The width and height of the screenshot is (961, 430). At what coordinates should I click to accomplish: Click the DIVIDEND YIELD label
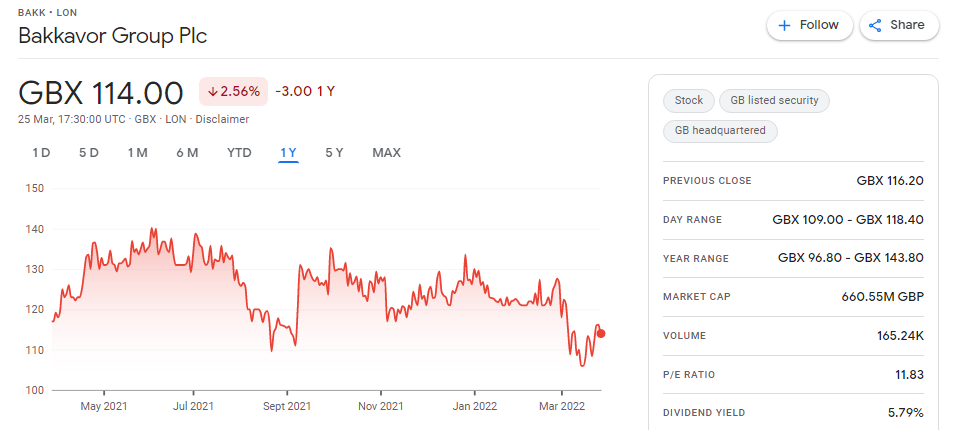point(704,413)
